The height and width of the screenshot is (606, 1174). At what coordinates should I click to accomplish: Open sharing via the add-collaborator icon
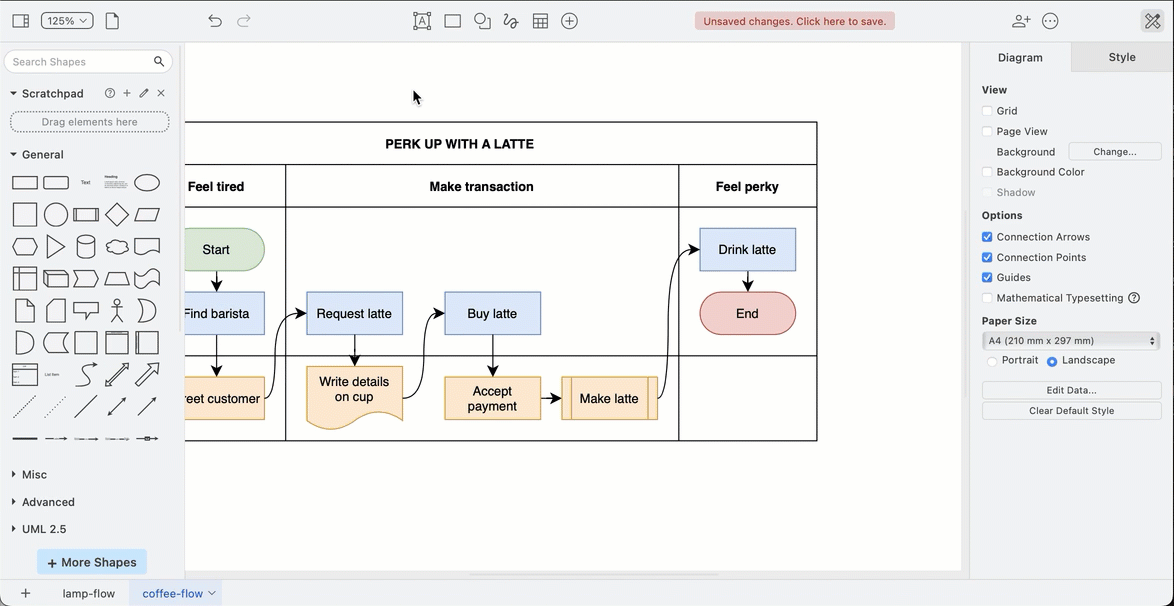(x=1020, y=20)
